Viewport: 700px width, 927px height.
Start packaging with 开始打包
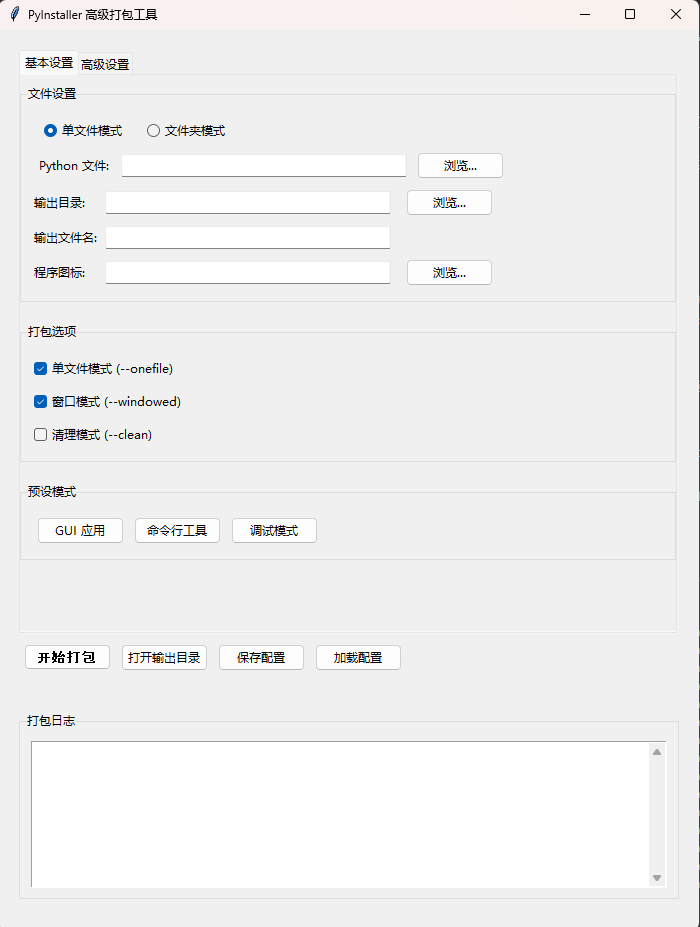(67, 657)
